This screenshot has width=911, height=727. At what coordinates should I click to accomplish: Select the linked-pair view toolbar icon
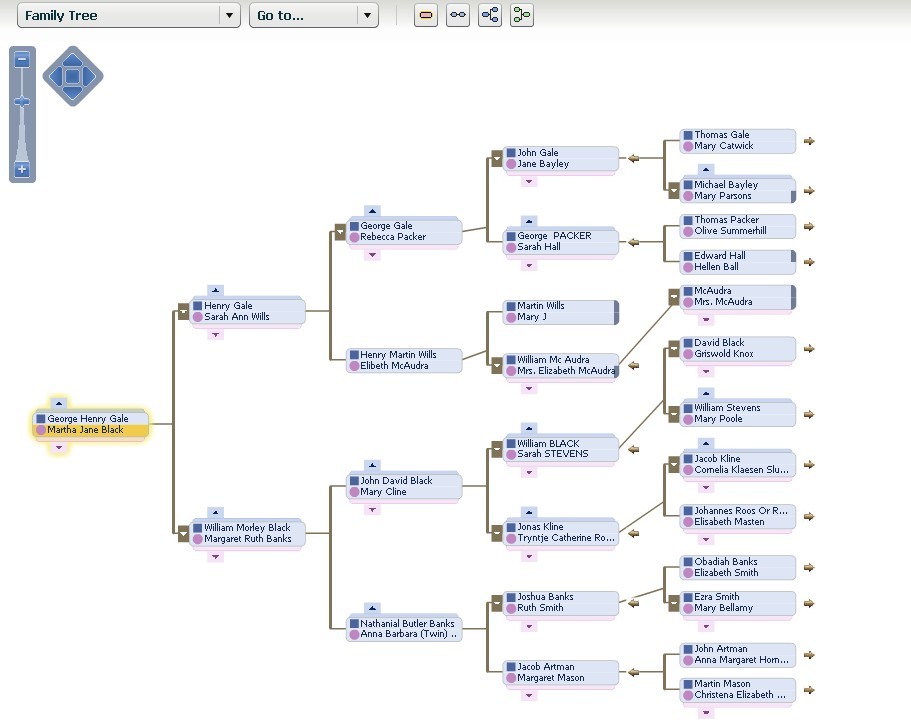(458, 15)
